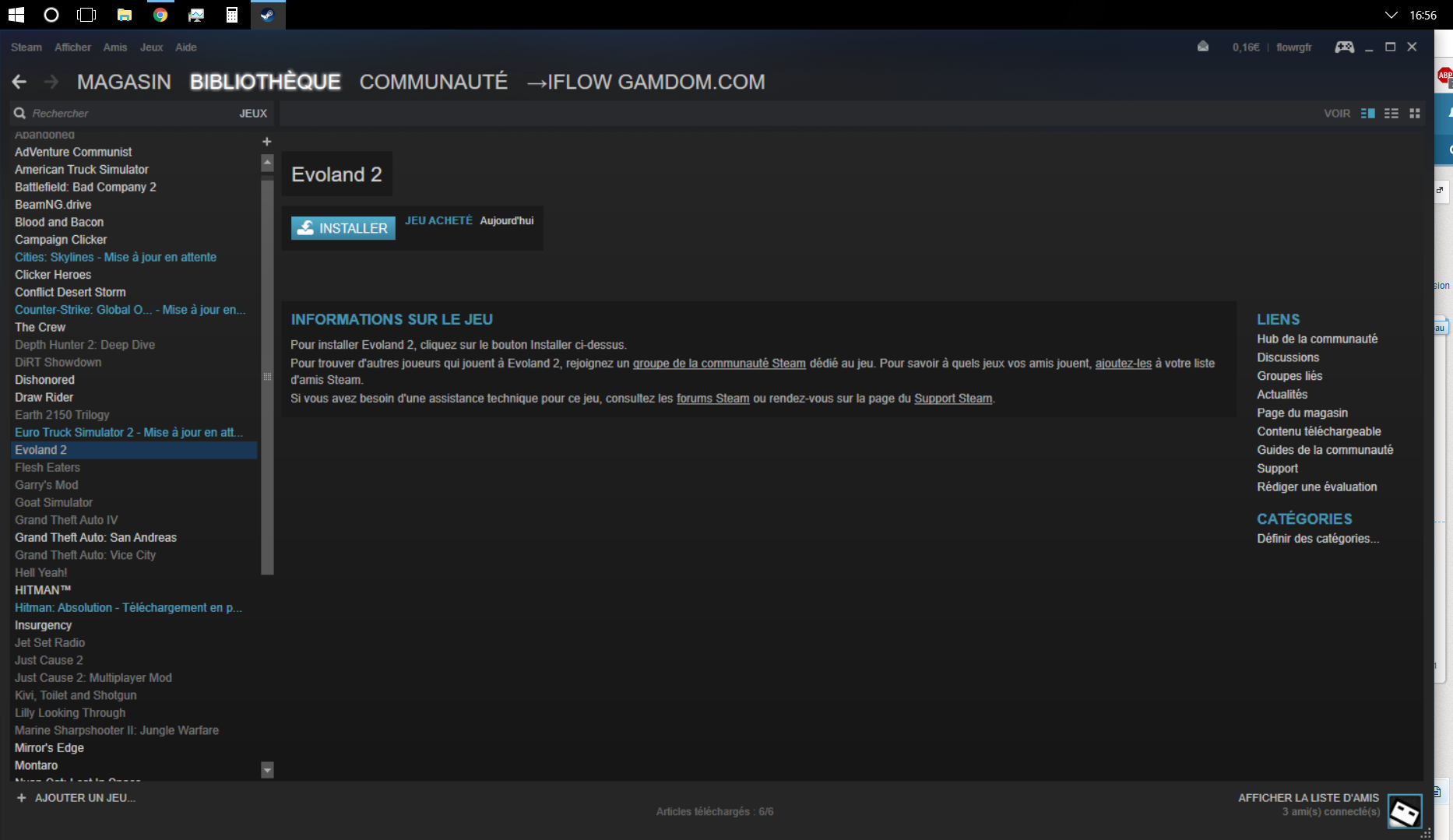Open Google Chrome from the taskbar
This screenshot has height=840, width=1453.
[x=160, y=15]
